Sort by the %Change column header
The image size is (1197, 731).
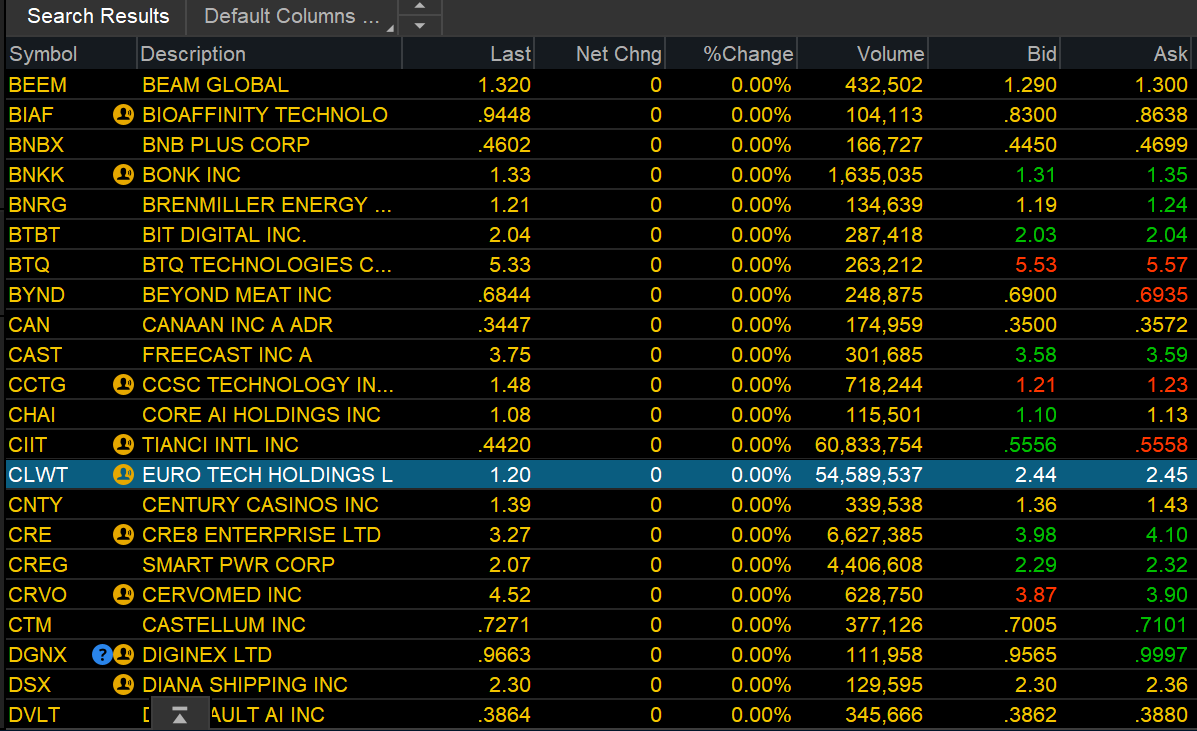(731, 54)
